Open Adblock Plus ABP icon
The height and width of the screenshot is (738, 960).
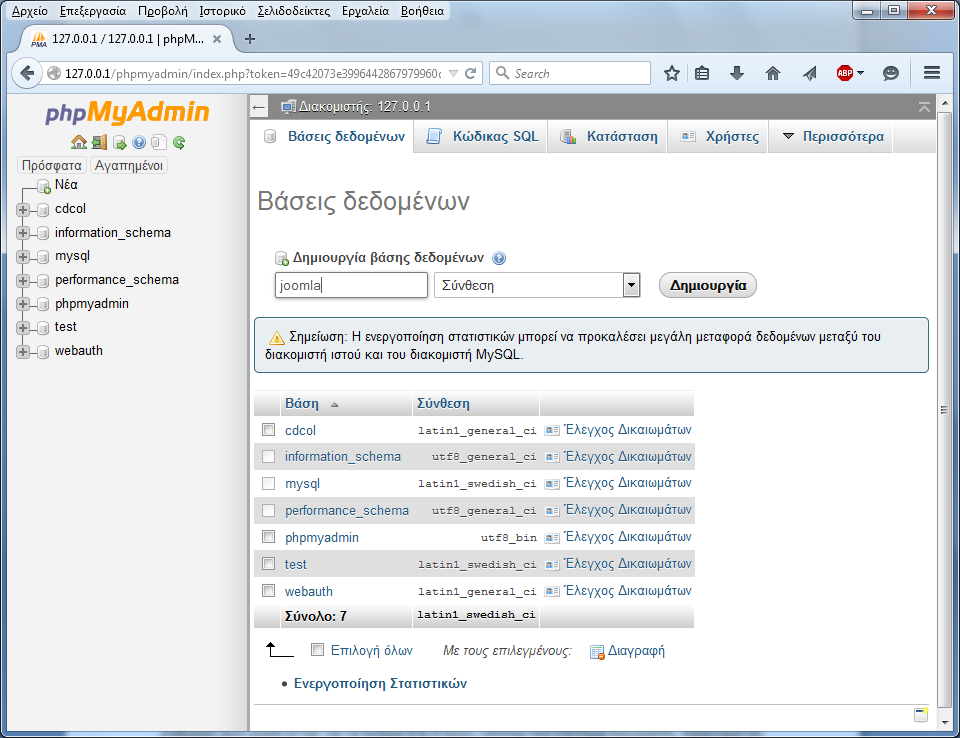click(845, 73)
